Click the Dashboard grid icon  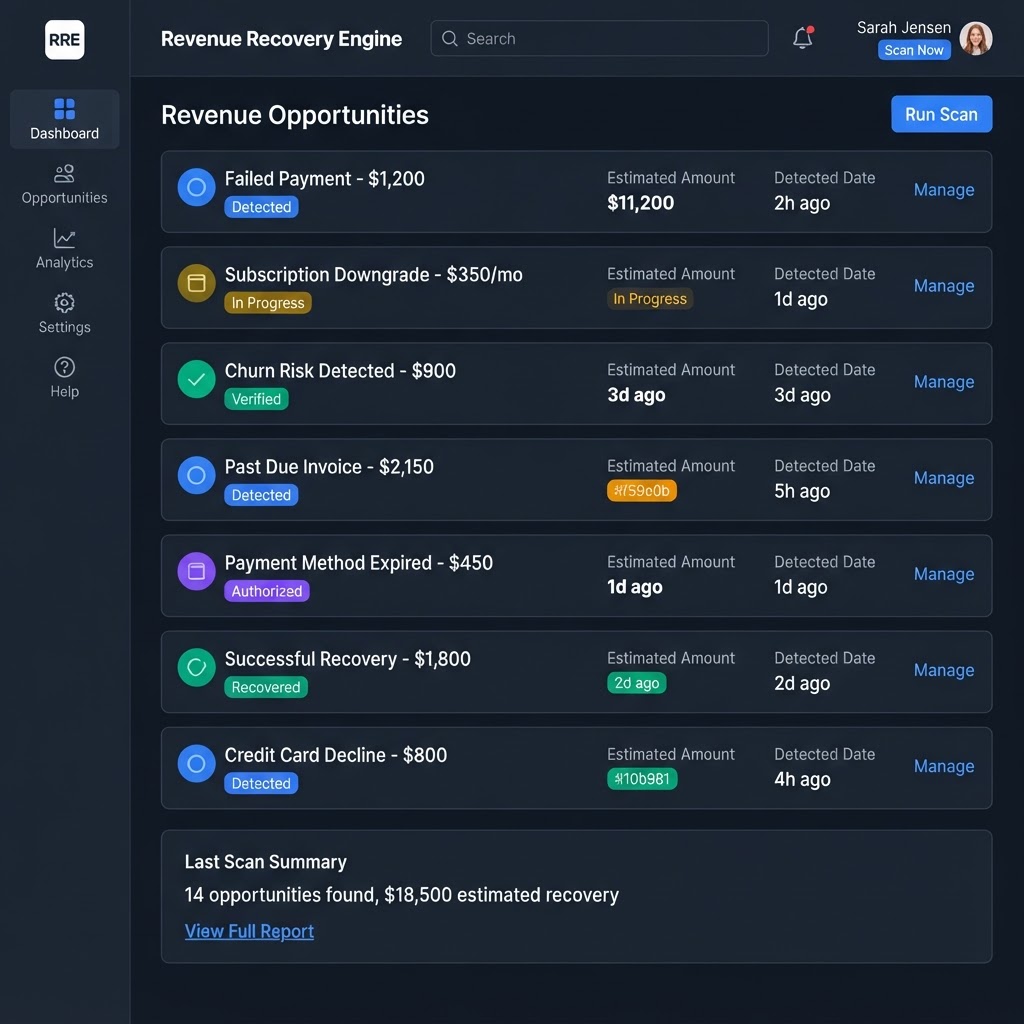[64, 108]
